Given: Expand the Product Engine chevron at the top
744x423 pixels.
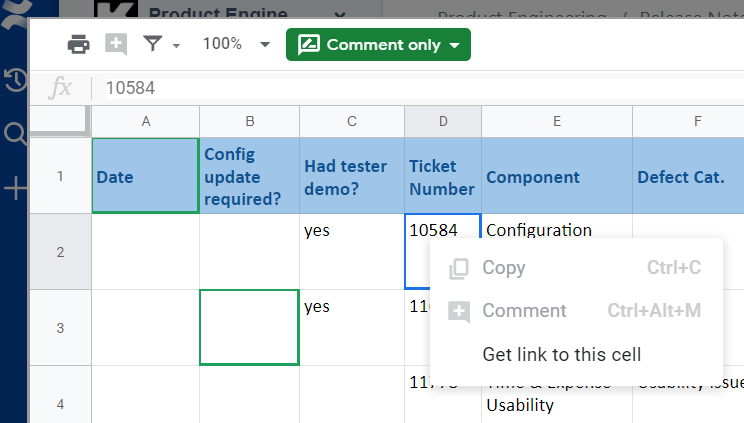Looking at the screenshot, I should coord(340,14).
